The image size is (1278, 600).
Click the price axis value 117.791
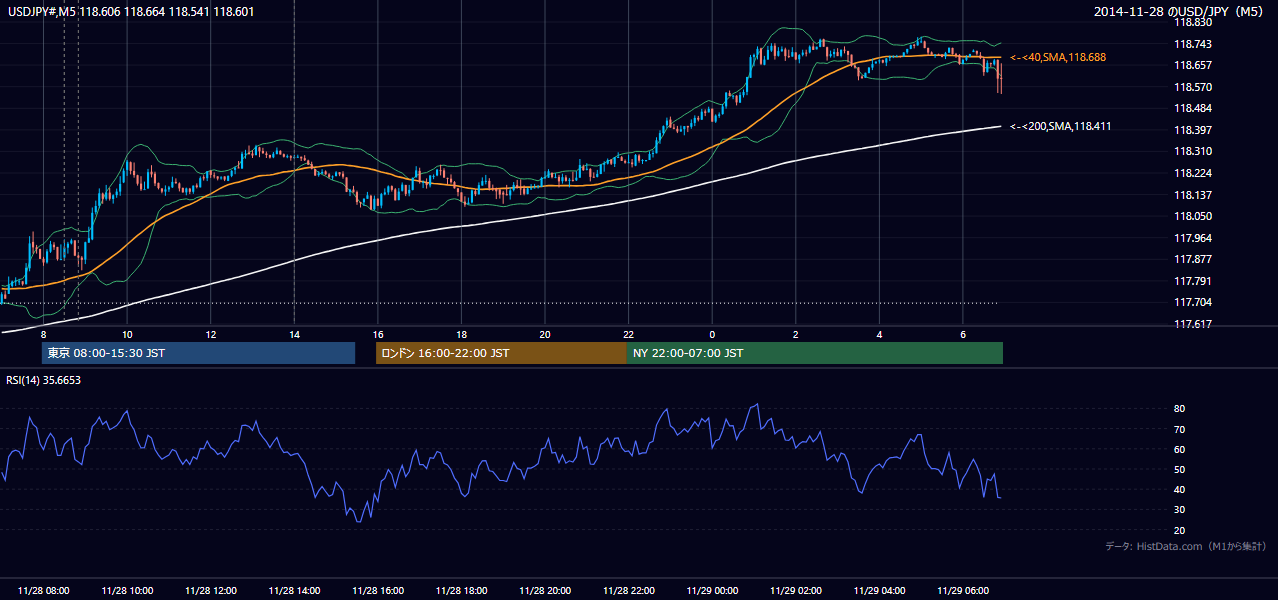pos(1191,281)
